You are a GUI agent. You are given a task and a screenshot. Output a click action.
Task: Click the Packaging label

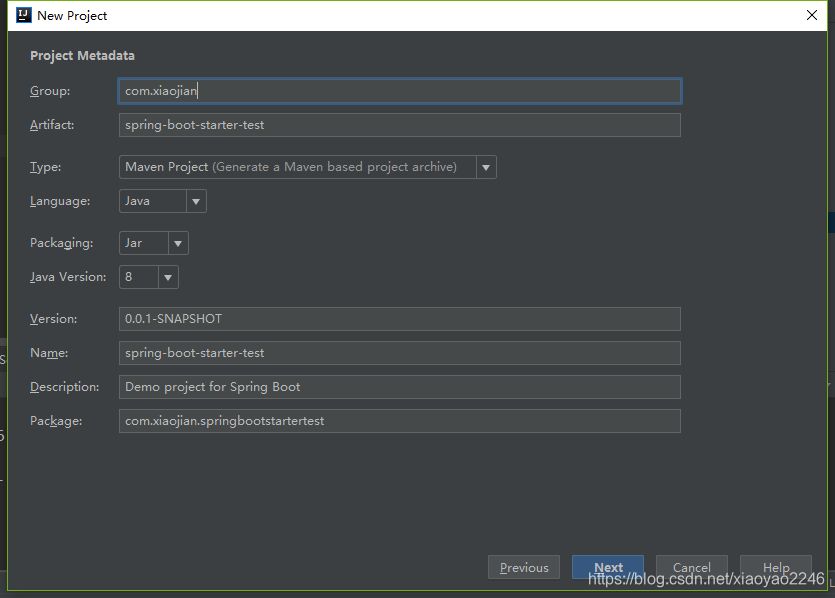(62, 243)
